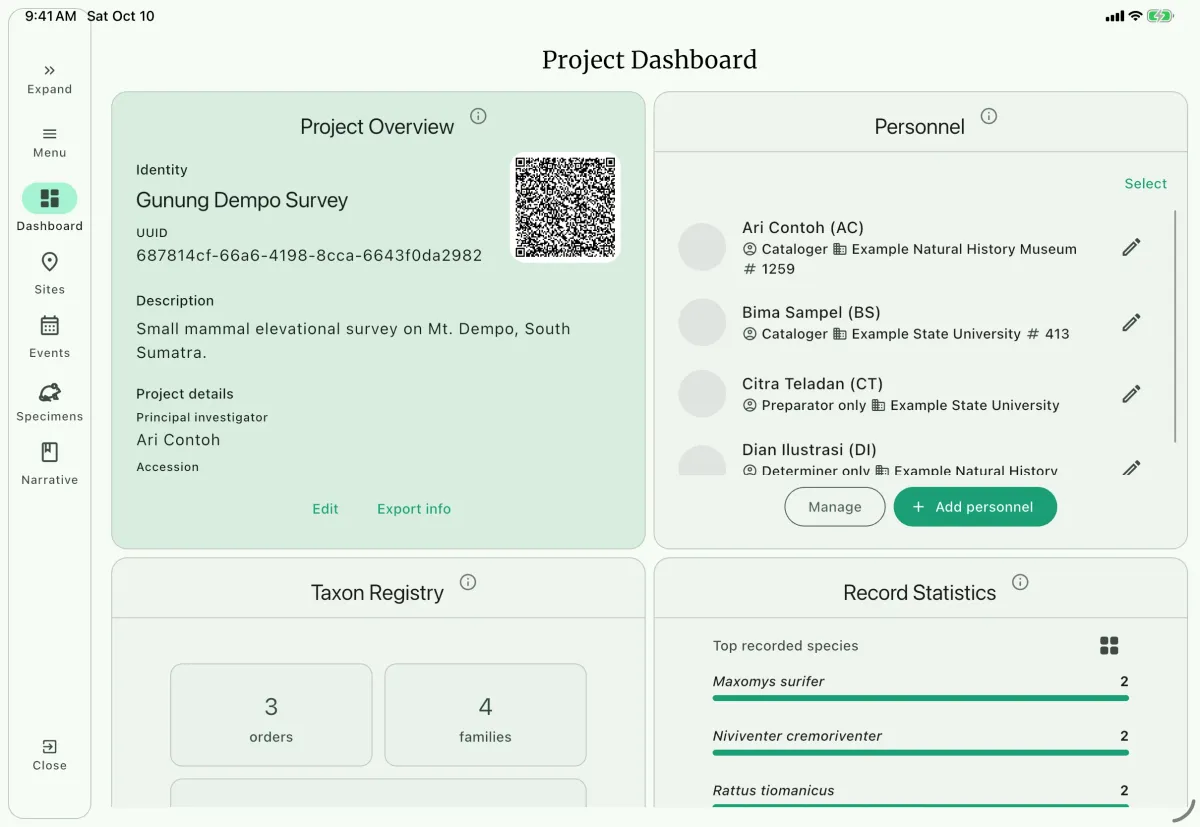
Task: Open the Menu in the sidebar
Action: pyautogui.click(x=49, y=142)
